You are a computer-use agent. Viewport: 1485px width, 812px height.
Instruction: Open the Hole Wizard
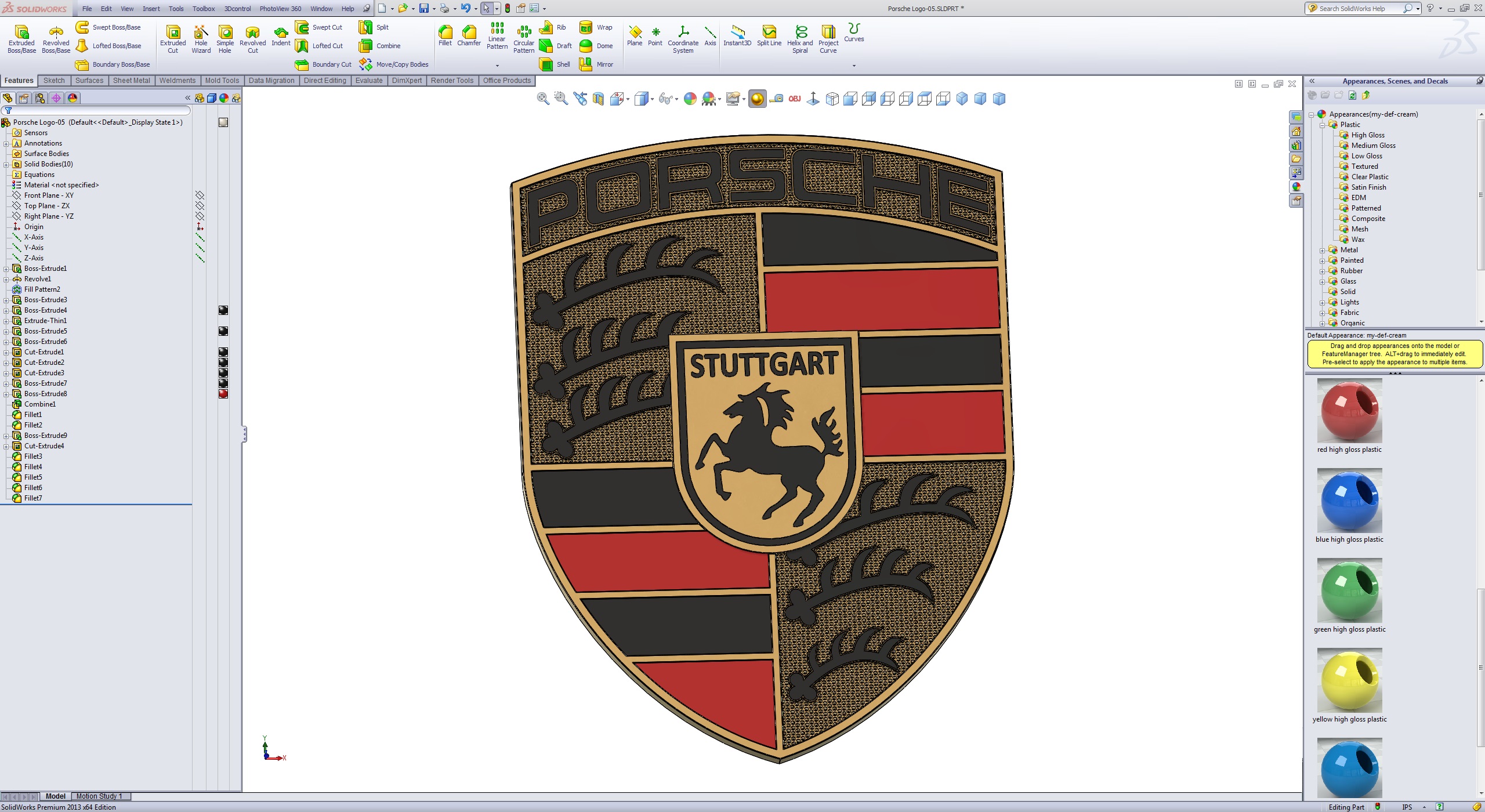click(x=201, y=39)
